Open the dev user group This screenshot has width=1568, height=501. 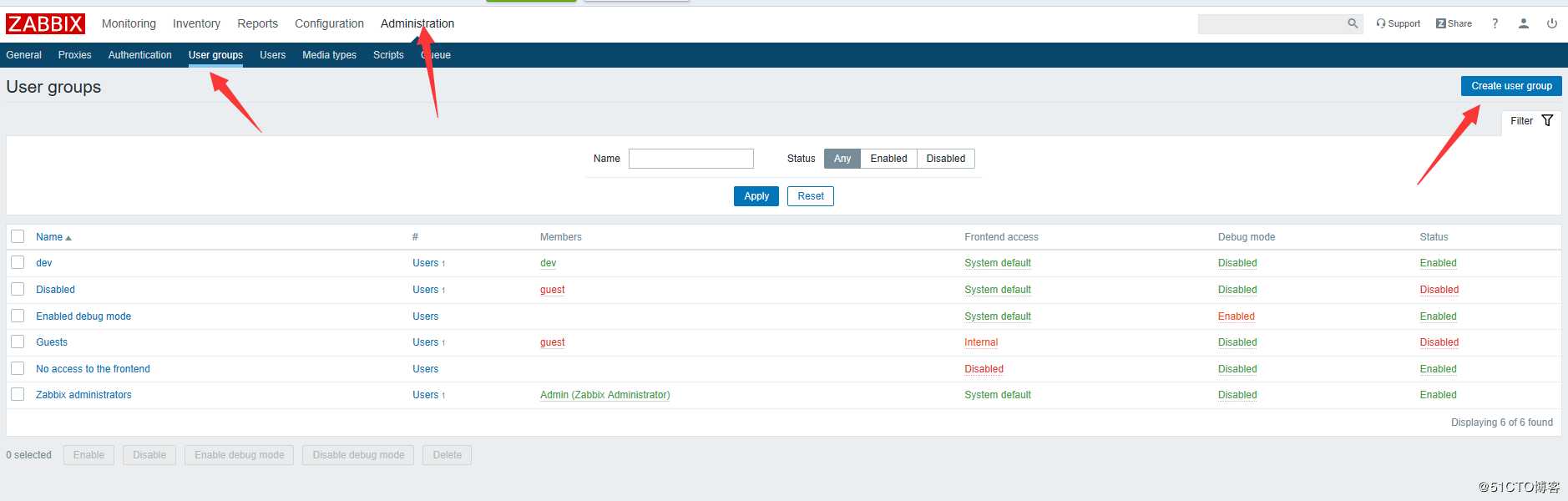(43, 263)
